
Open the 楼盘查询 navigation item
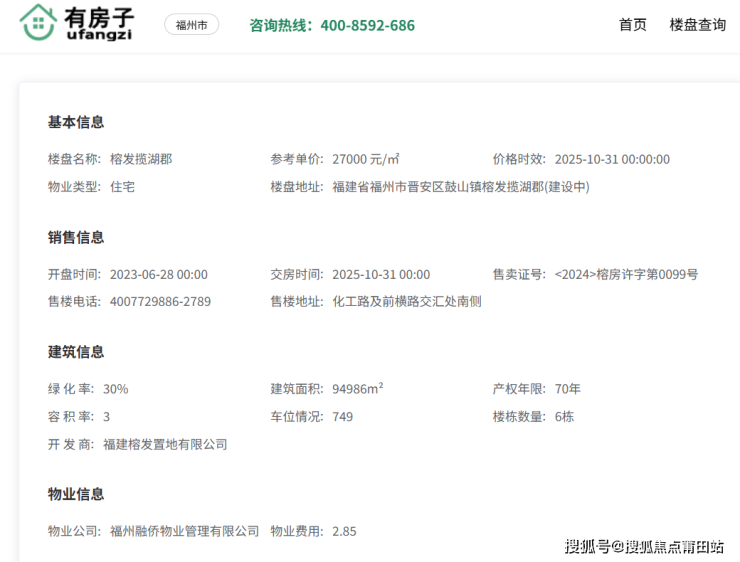[697, 25]
